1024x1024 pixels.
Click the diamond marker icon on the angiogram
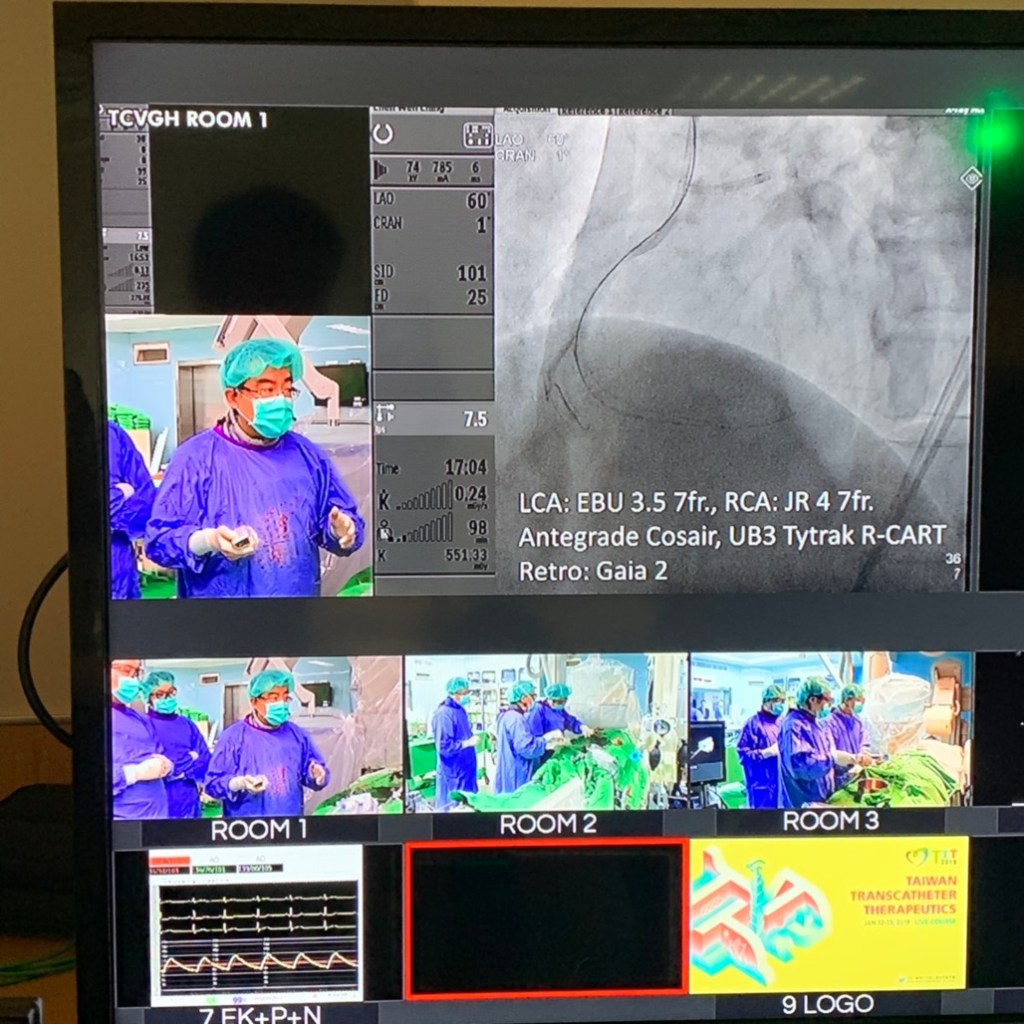(970, 178)
